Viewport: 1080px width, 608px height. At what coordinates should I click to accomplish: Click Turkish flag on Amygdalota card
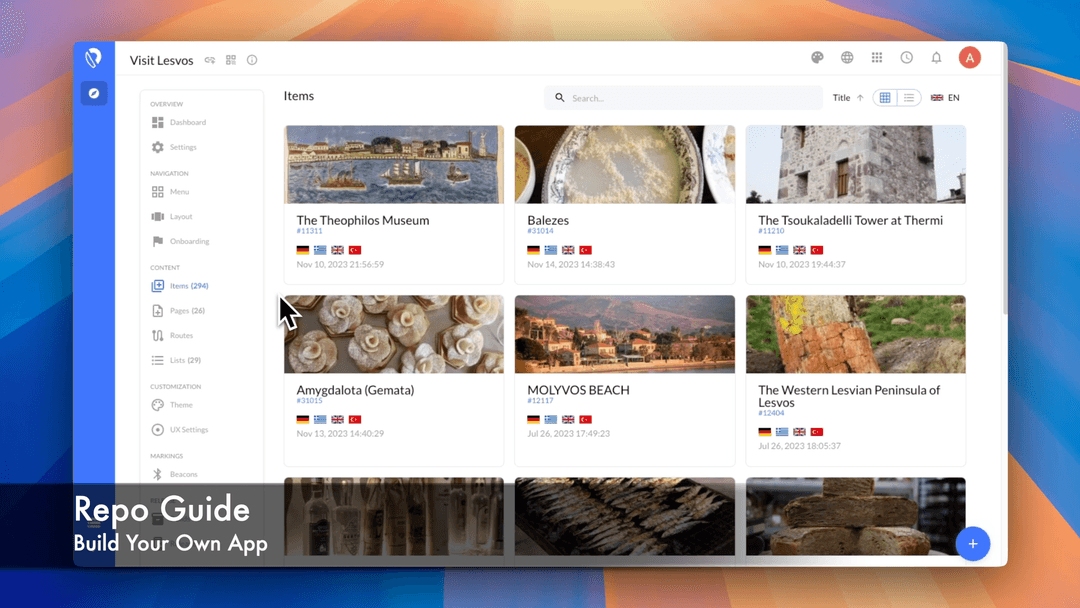[355, 419]
